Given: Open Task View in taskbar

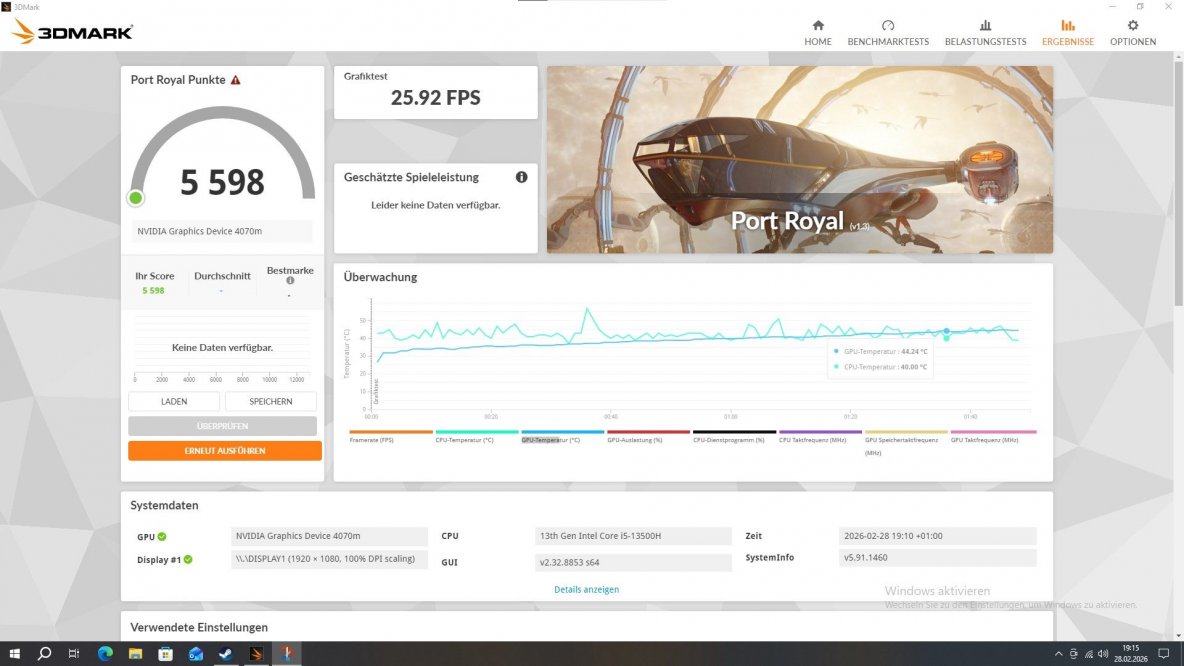Looking at the screenshot, I should 74,654.
